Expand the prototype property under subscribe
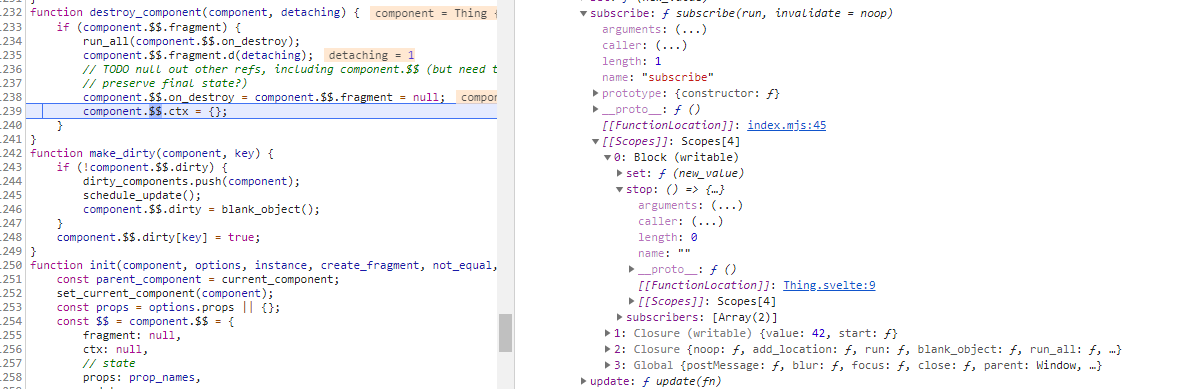 point(596,93)
